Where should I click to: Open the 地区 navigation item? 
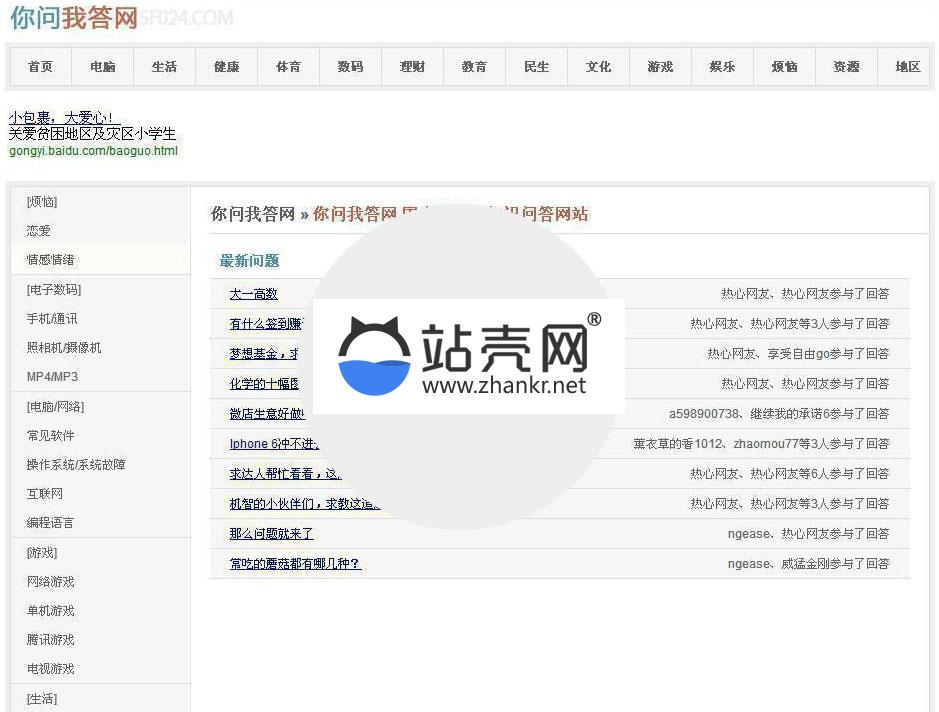[x=907, y=66]
